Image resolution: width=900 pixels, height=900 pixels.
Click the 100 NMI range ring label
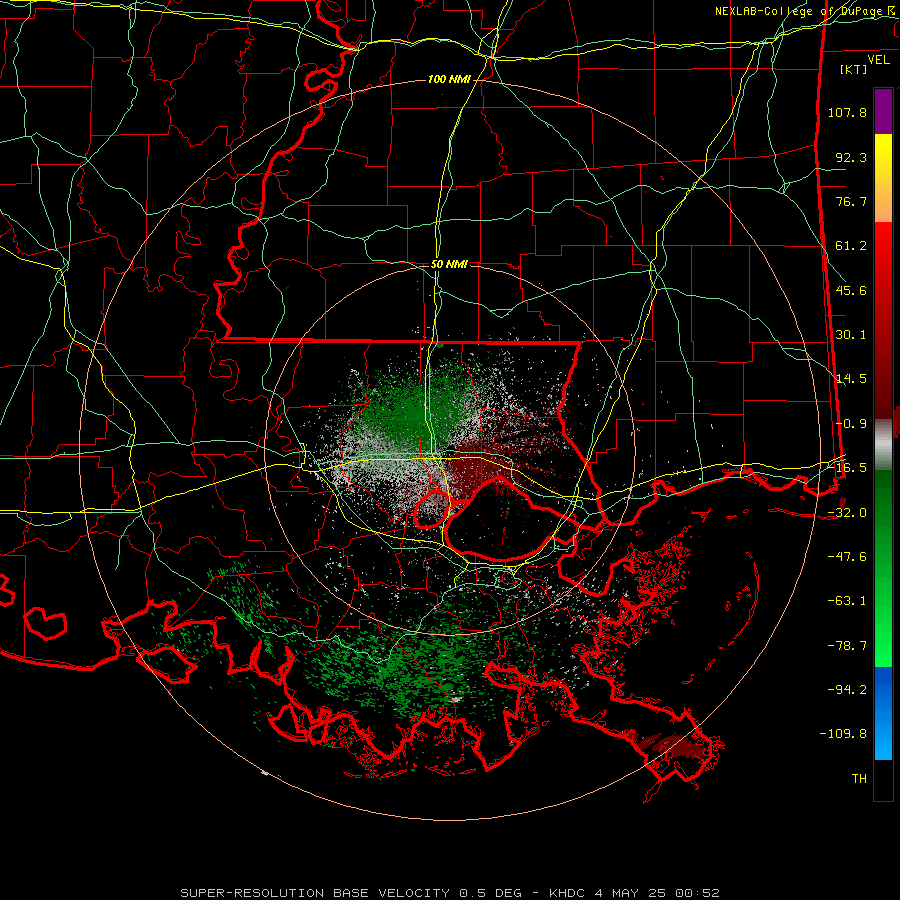tap(449, 79)
